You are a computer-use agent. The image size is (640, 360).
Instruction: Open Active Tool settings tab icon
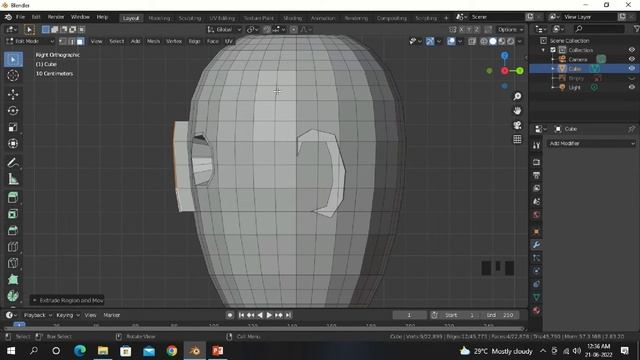536,145
